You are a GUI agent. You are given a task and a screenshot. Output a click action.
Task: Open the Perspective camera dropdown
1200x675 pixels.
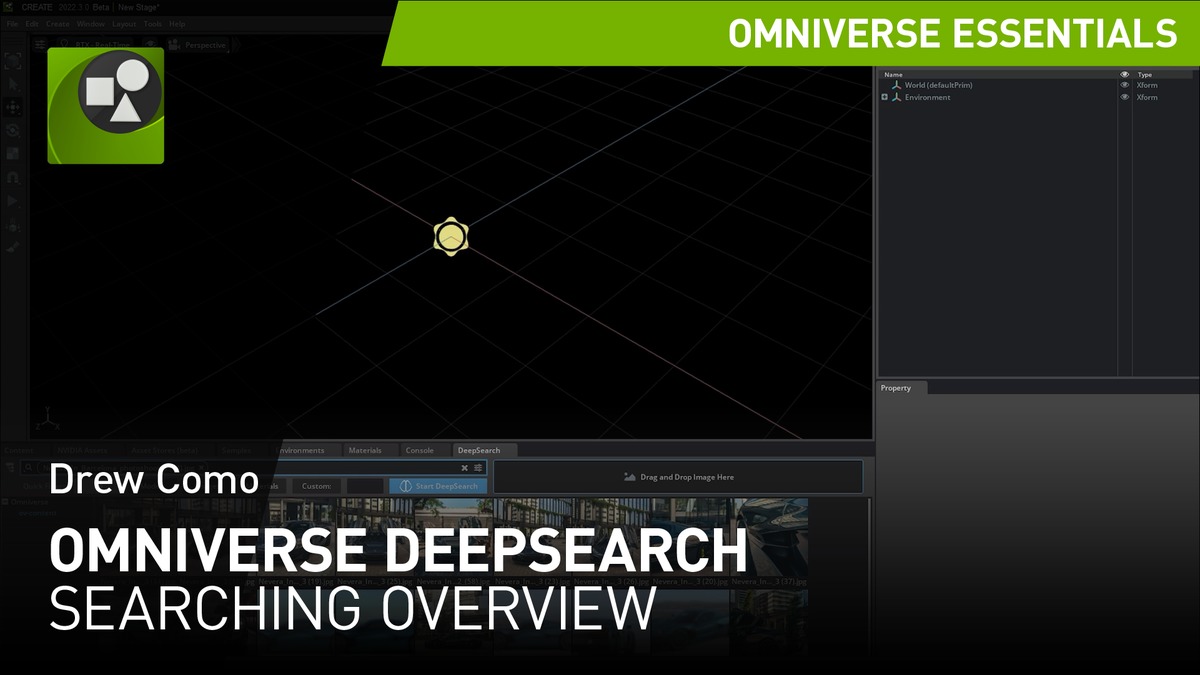198,45
